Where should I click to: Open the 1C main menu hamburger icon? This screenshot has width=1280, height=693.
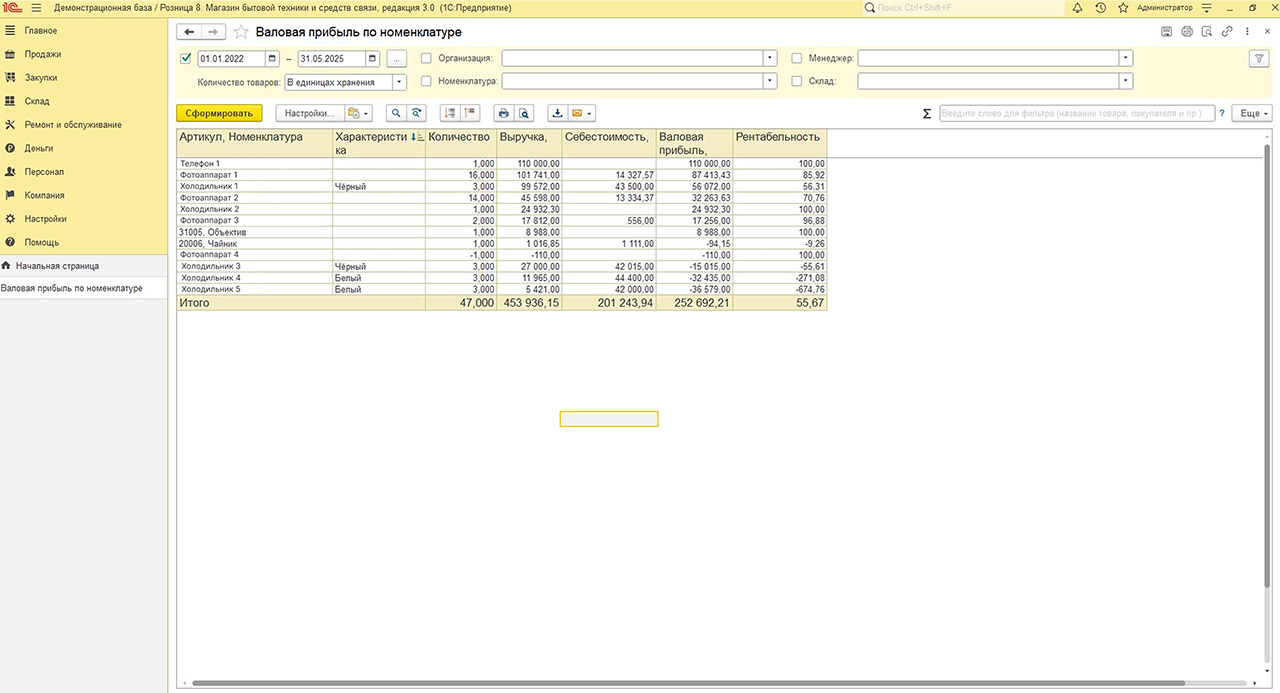tap(36, 7)
